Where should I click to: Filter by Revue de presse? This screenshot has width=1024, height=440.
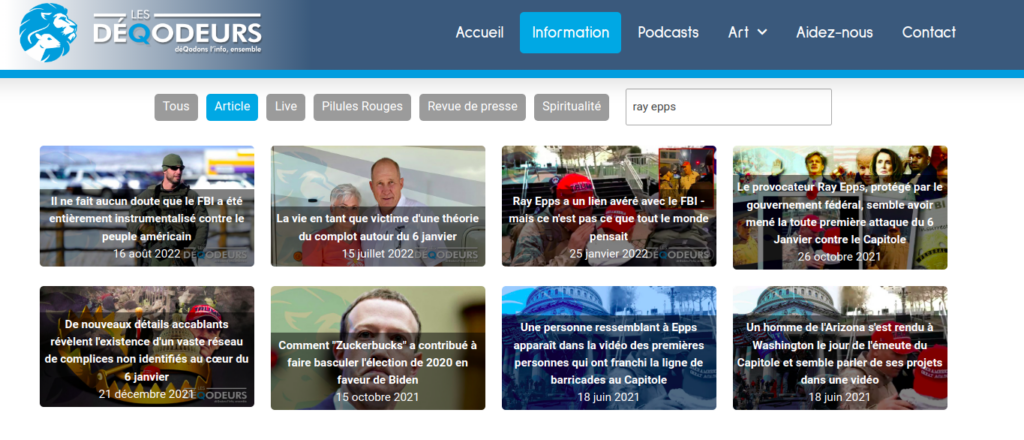coord(472,107)
